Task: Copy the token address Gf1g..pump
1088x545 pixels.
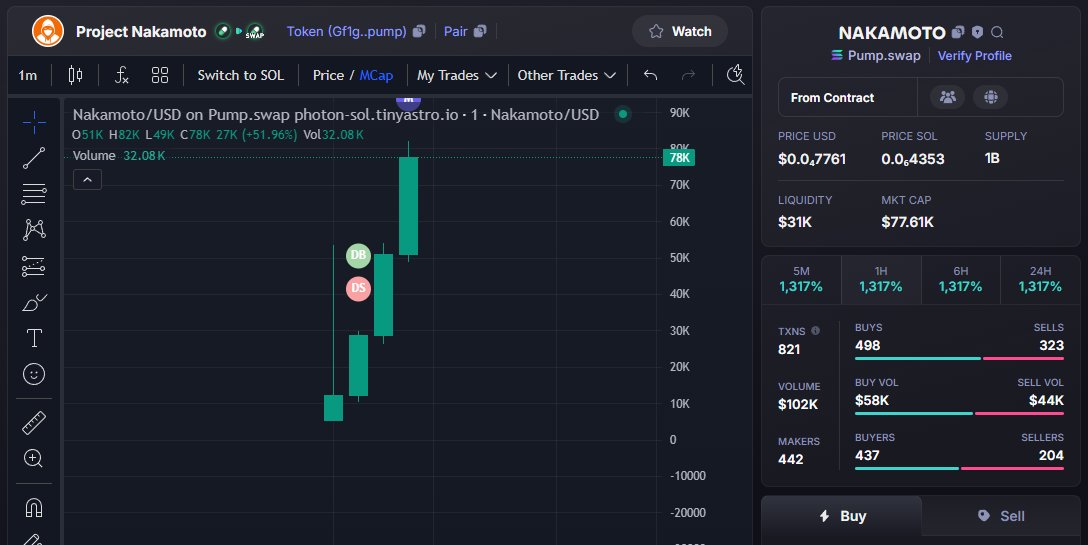Action: 418,31
